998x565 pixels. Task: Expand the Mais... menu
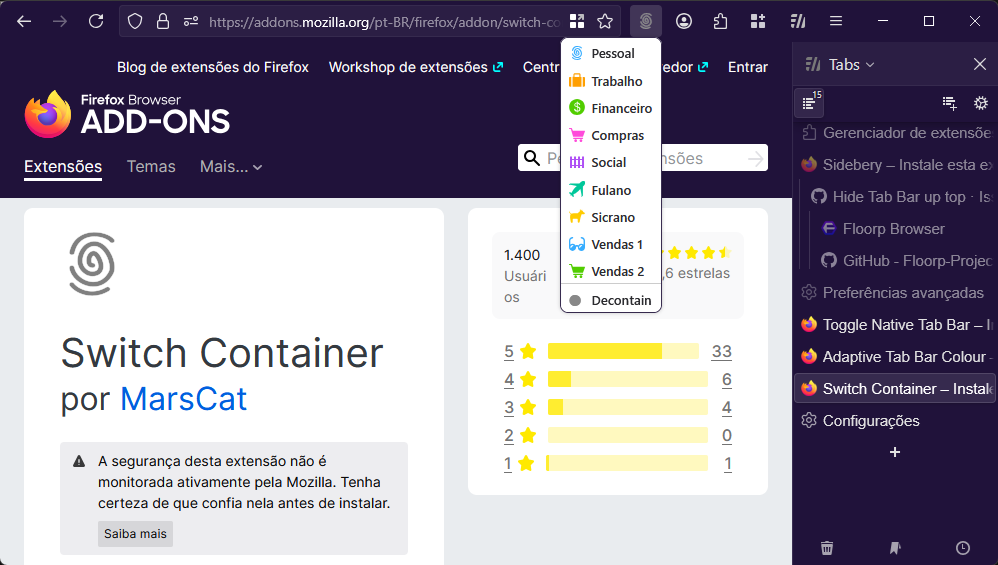pyautogui.click(x=231, y=167)
